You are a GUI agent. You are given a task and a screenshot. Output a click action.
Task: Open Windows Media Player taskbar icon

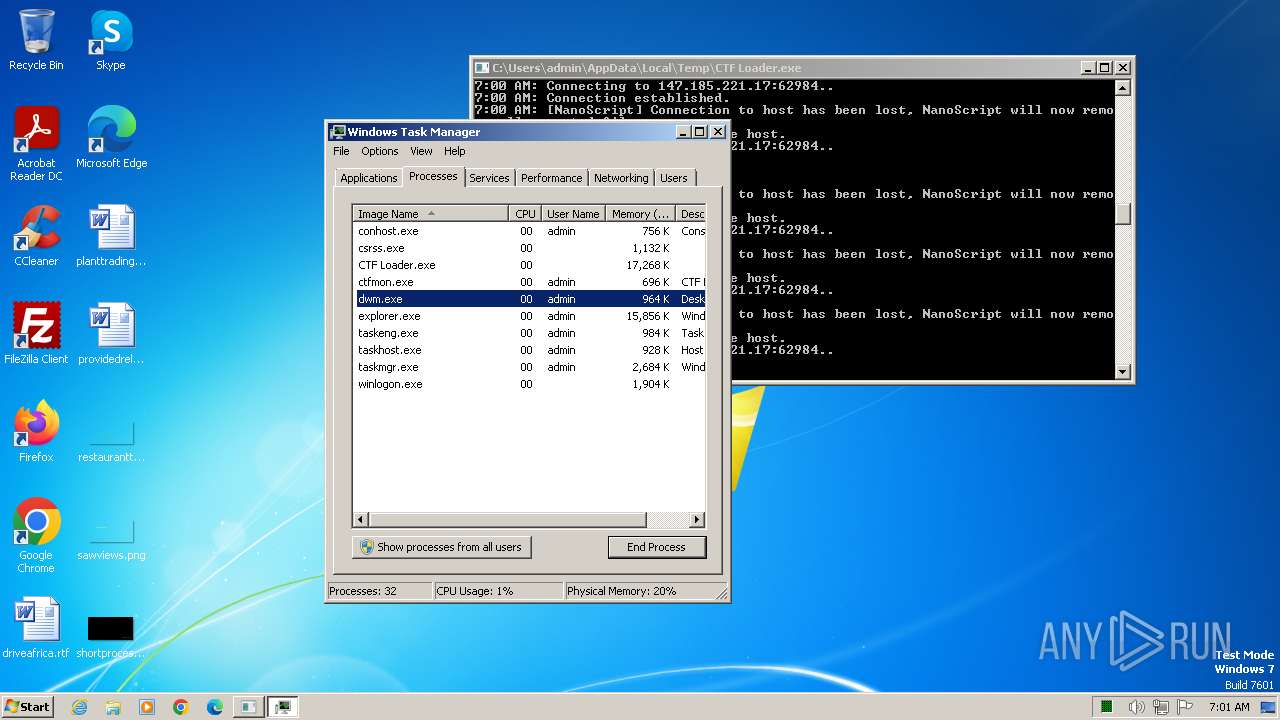point(147,707)
